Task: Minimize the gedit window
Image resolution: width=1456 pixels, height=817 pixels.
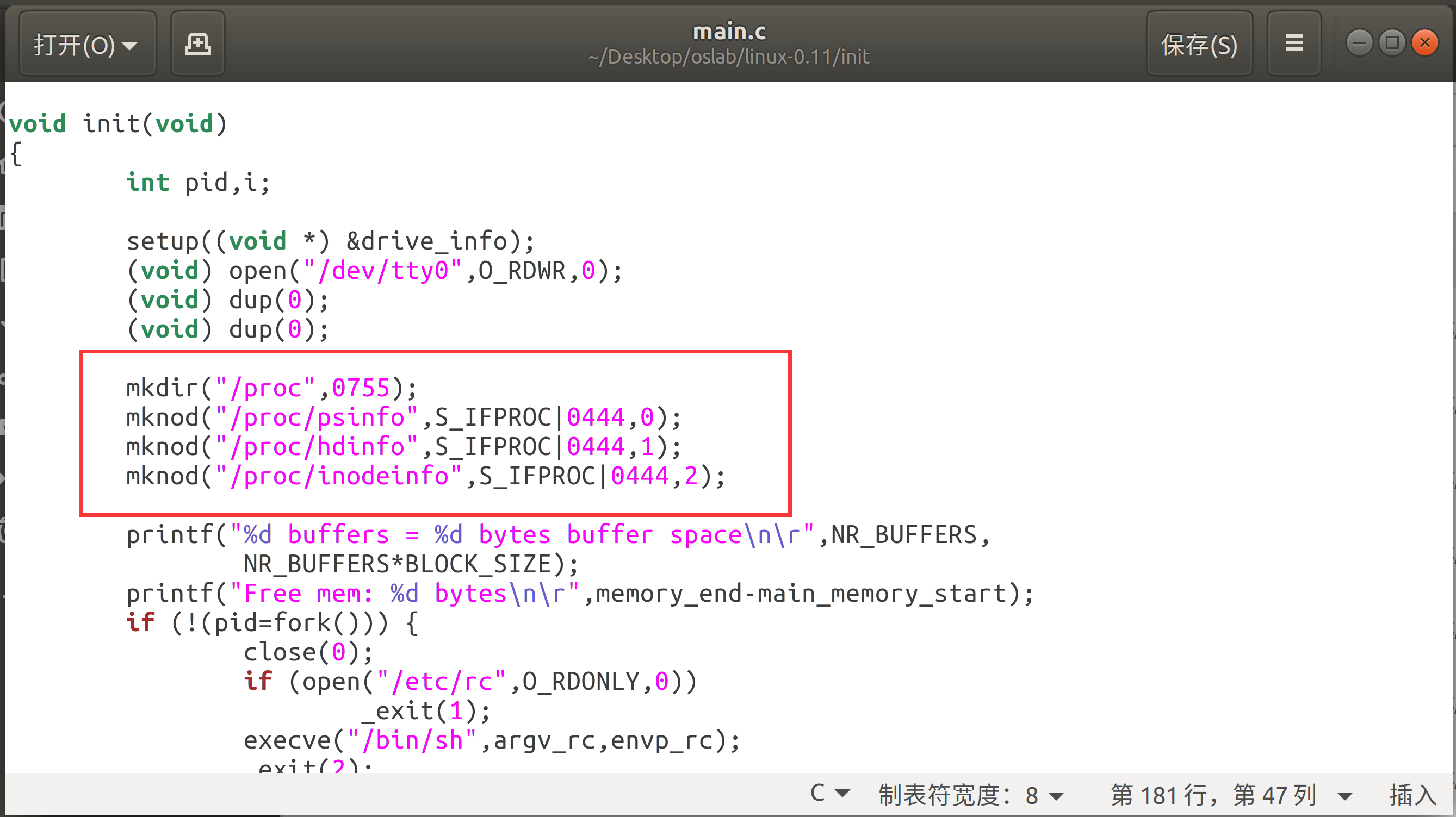Action: [1359, 43]
